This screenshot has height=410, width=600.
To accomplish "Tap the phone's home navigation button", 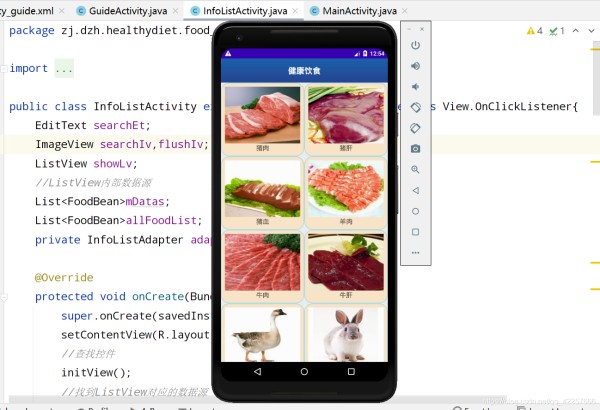I will pos(304,371).
